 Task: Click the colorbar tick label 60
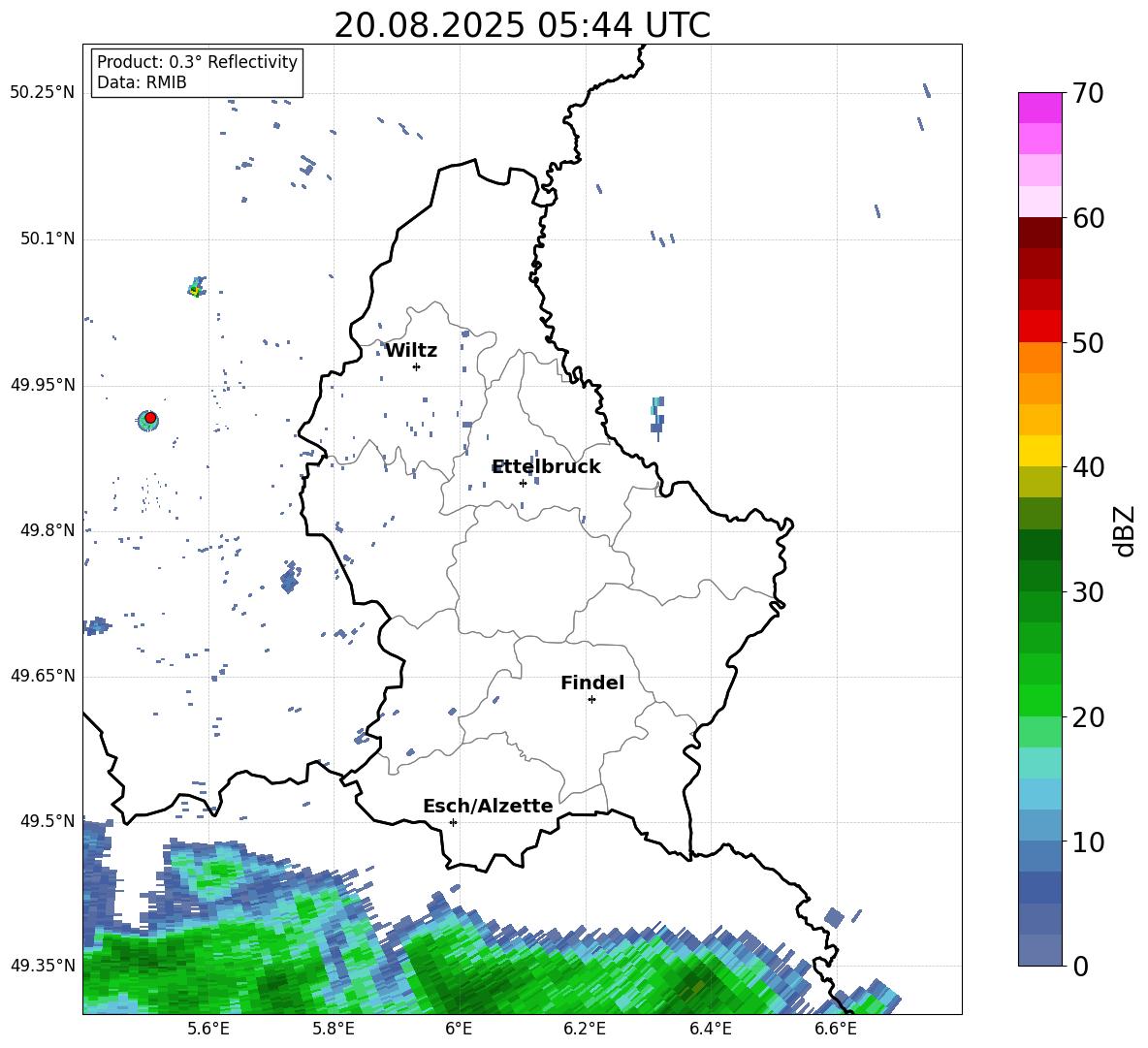(1088, 218)
